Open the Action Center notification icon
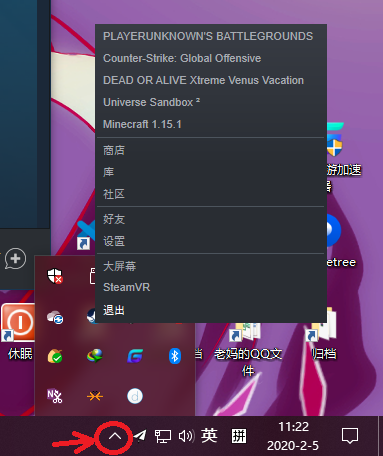 tap(350, 436)
